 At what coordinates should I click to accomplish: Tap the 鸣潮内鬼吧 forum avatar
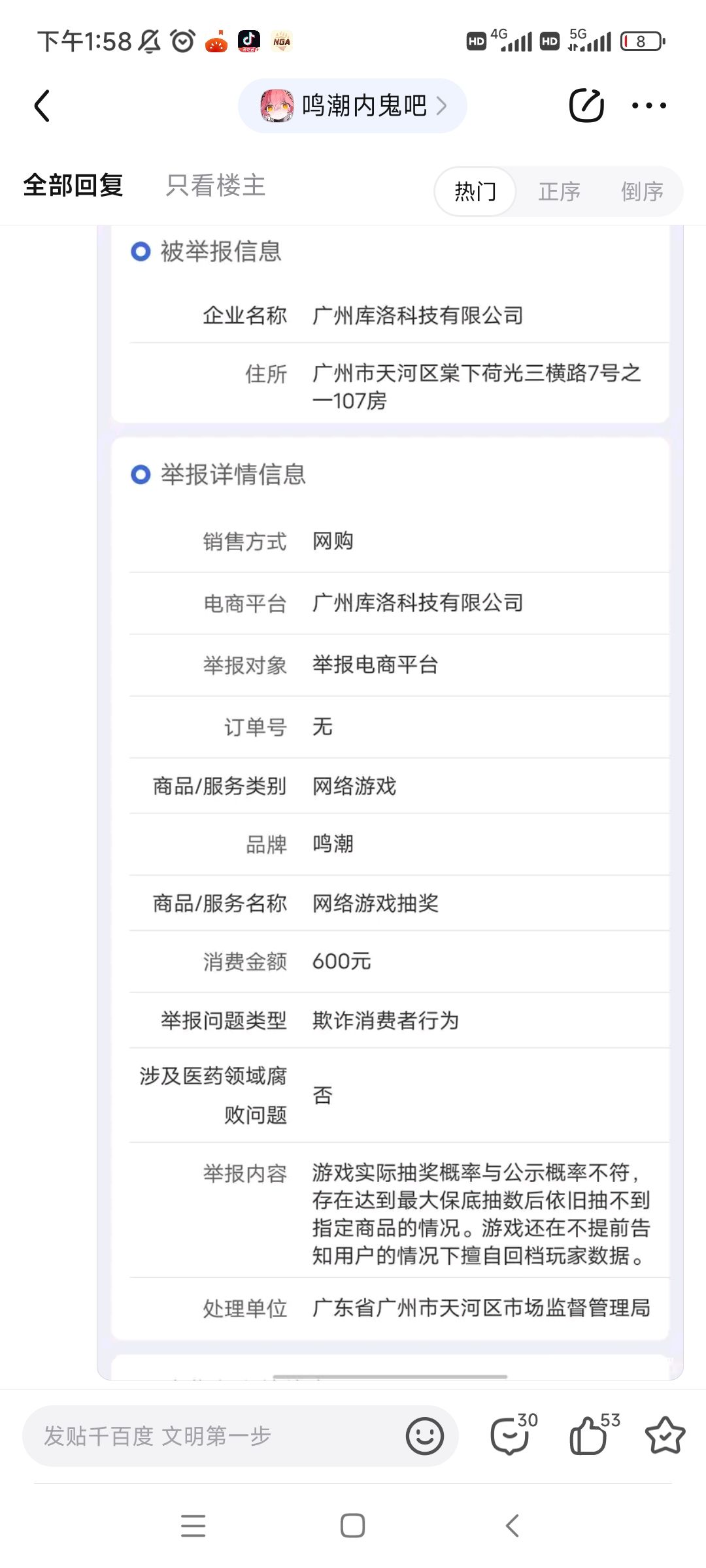pyautogui.click(x=277, y=106)
